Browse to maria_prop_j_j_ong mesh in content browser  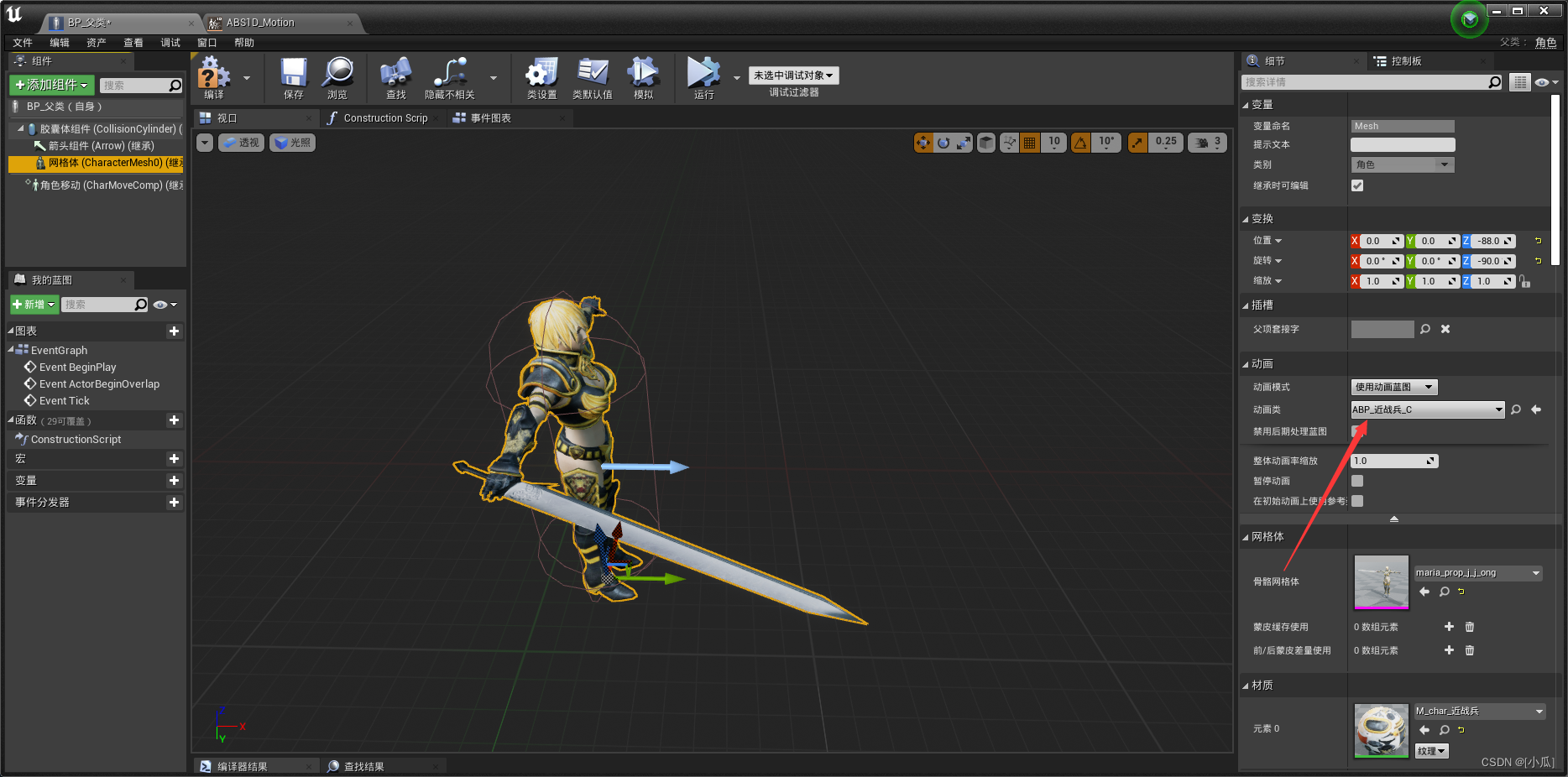pos(1445,592)
